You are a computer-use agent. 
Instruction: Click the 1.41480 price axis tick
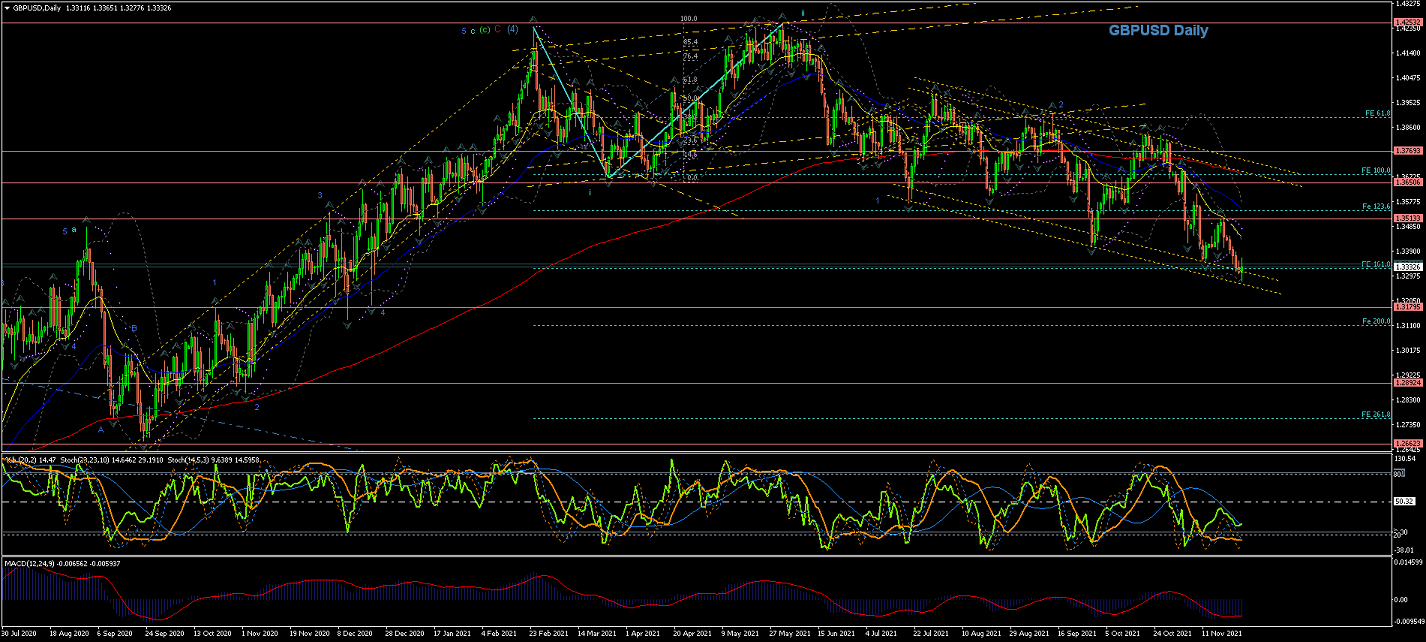(1407, 54)
